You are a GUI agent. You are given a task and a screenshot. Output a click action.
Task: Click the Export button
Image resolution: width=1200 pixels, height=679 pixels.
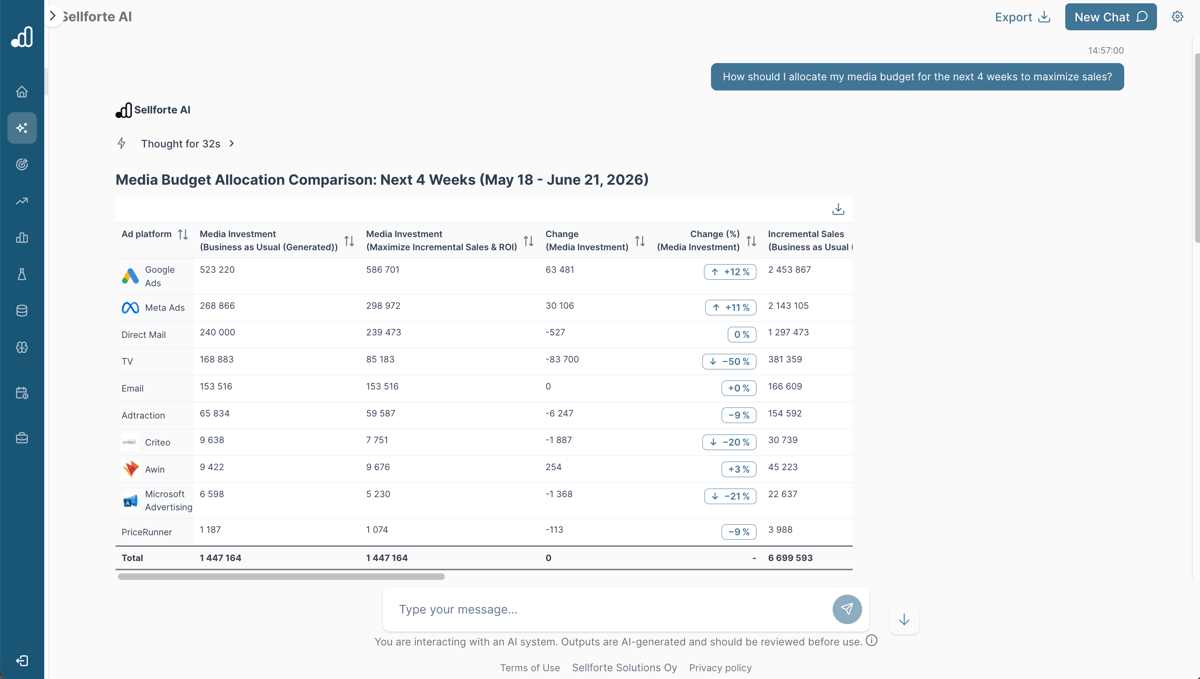tap(1022, 17)
